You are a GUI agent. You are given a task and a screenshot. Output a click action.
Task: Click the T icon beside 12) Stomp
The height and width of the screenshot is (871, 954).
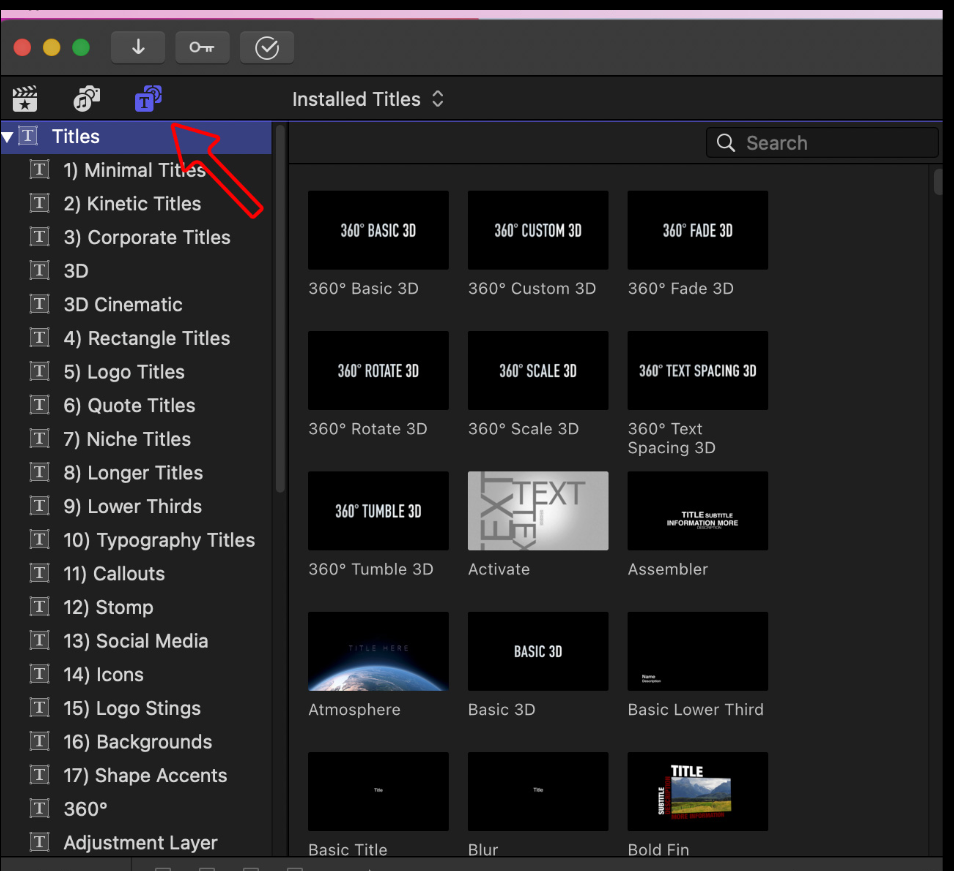pyautogui.click(x=40, y=606)
